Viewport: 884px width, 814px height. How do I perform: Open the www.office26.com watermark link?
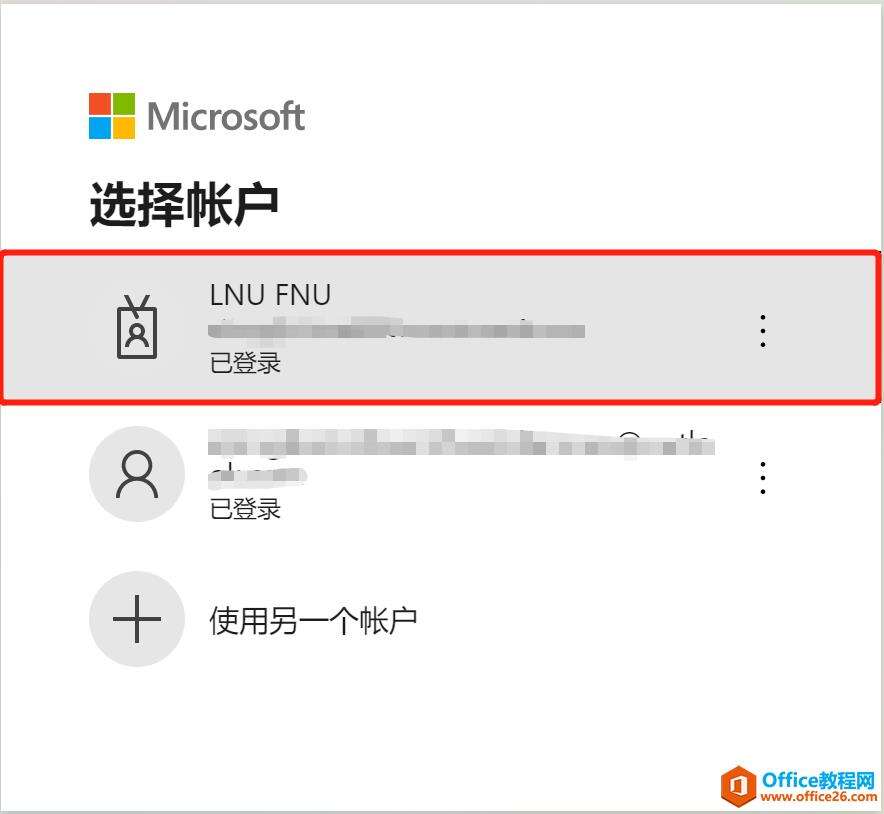tap(819, 797)
